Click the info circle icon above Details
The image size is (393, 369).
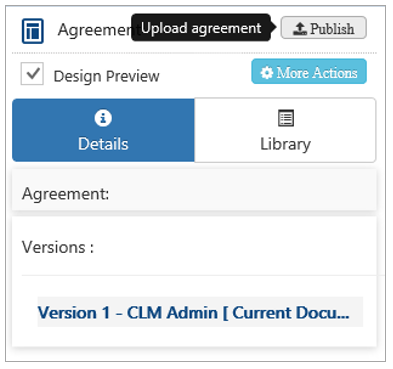103,118
